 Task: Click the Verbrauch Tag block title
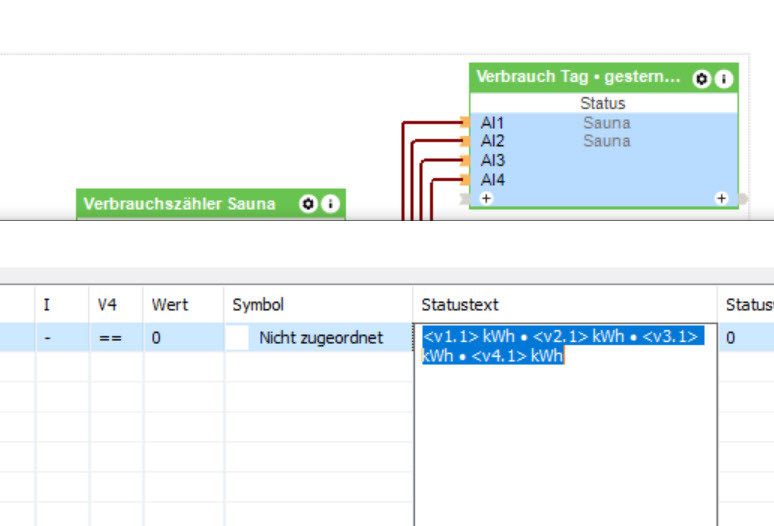click(578, 77)
